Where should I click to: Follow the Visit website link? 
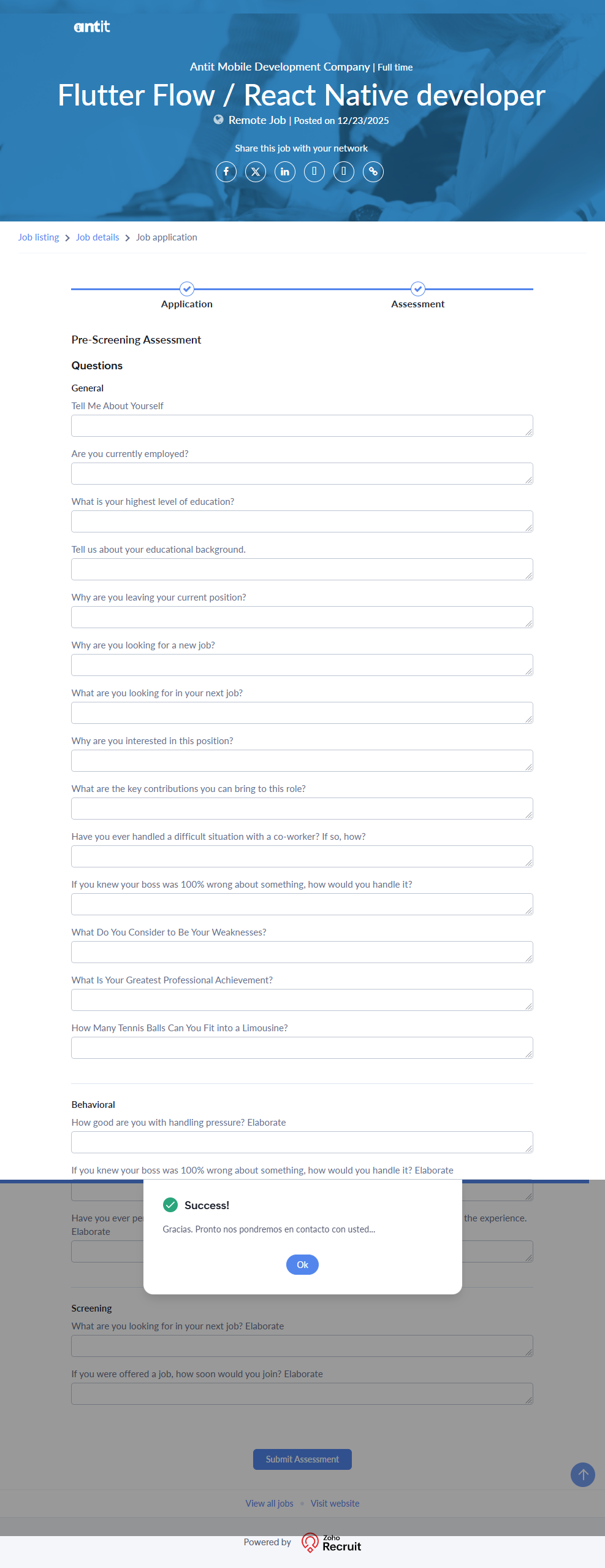(x=335, y=1504)
